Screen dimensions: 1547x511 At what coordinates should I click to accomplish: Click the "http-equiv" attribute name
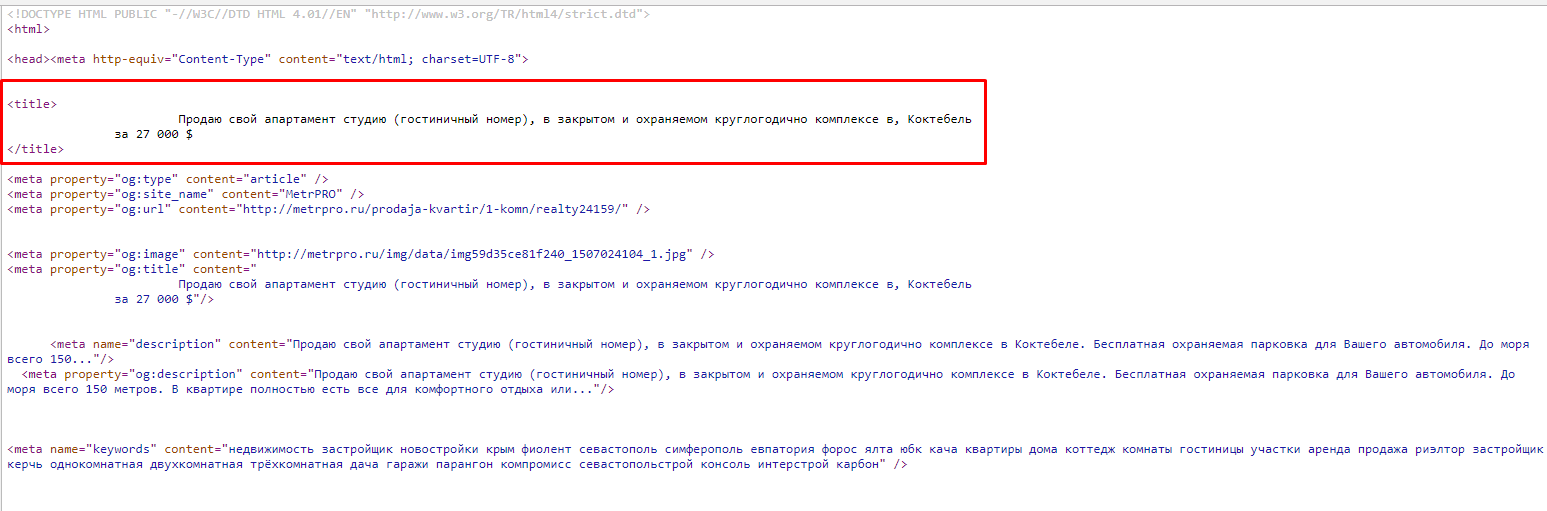click(129, 59)
